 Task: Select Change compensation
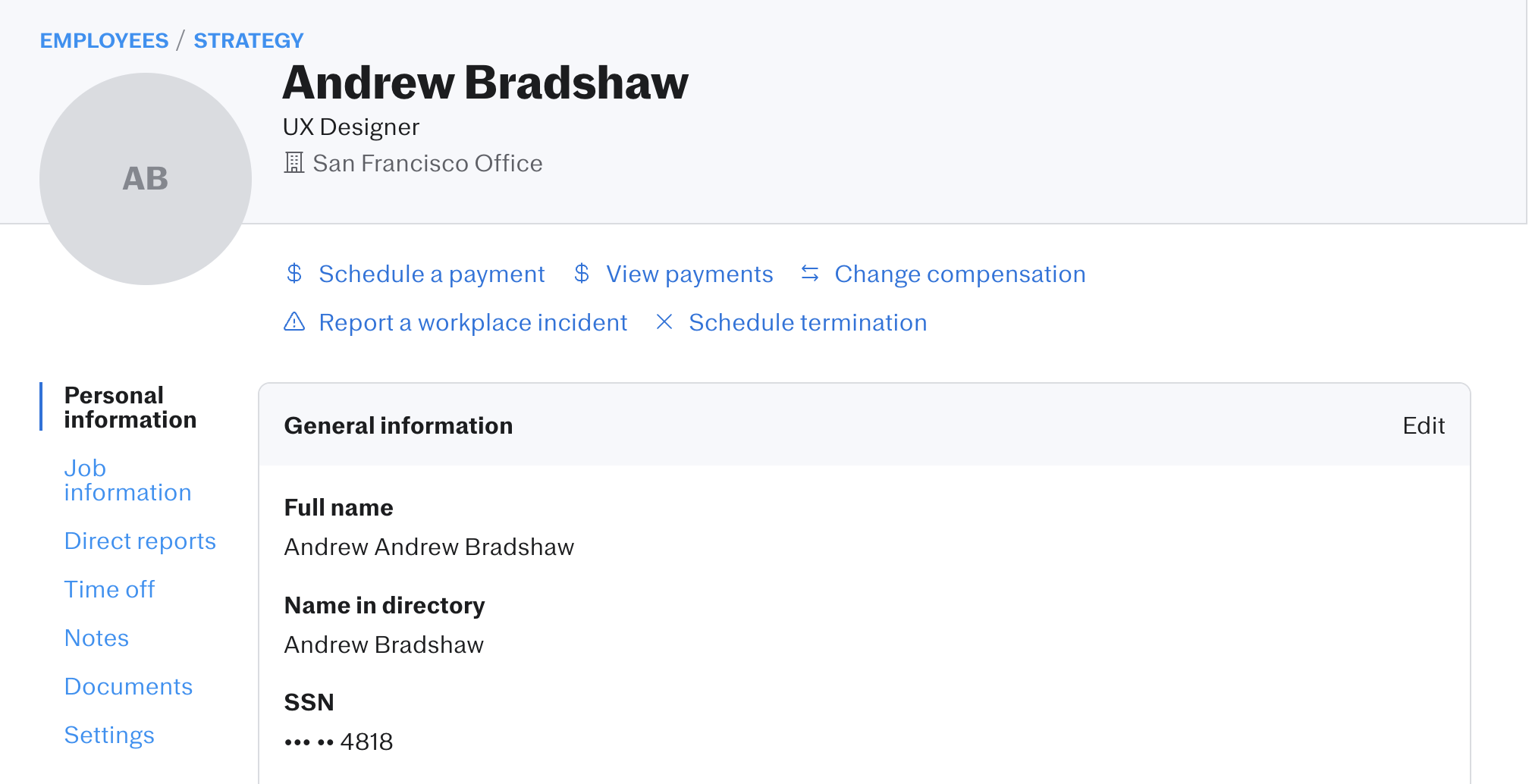click(x=960, y=274)
